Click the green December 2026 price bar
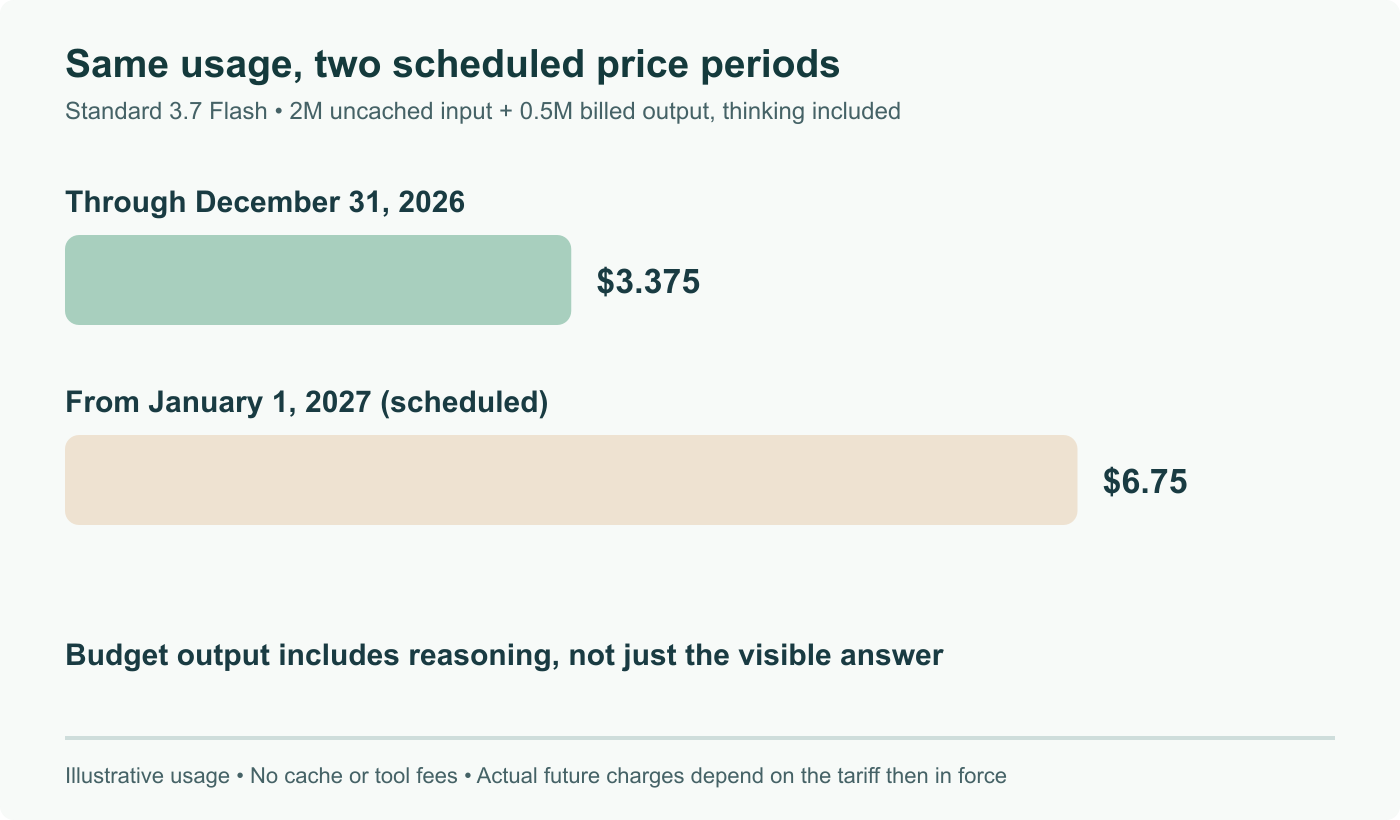 318,280
